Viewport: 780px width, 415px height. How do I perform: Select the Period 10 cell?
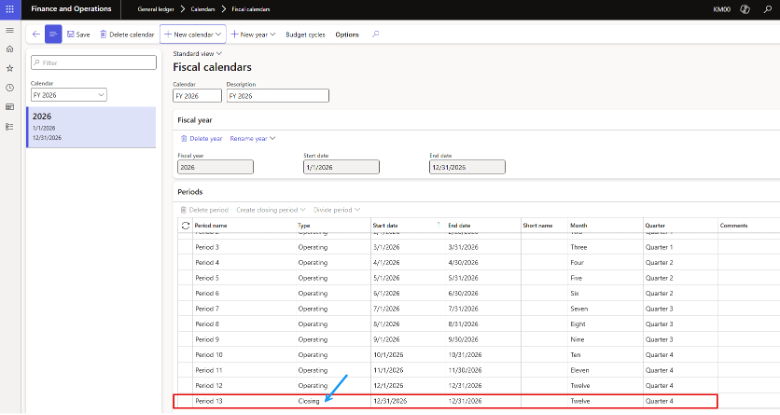(209, 355)
